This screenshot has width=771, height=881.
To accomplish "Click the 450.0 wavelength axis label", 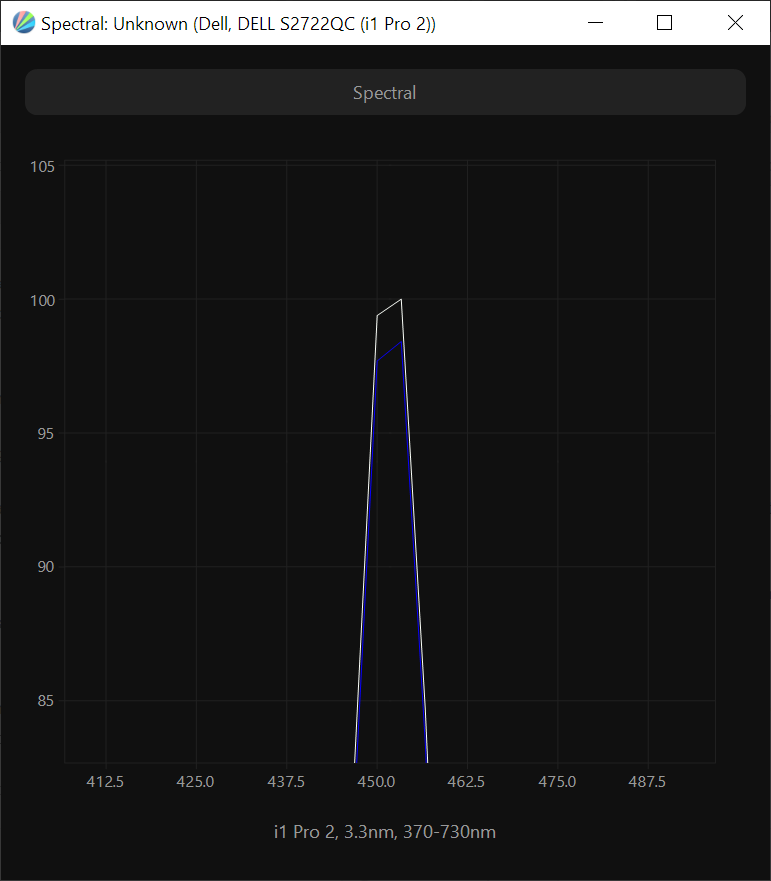I will pyautogui.click(x=377, y=781).
